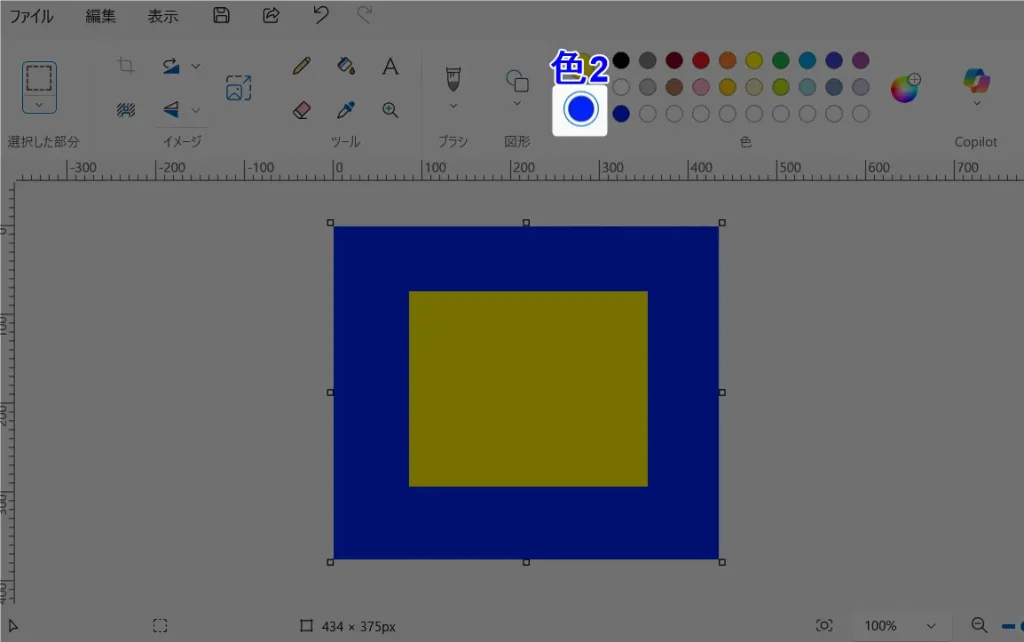Expand the 100% zoom level dropdown
Screen dimensions: 1024x642
(931, 626)
